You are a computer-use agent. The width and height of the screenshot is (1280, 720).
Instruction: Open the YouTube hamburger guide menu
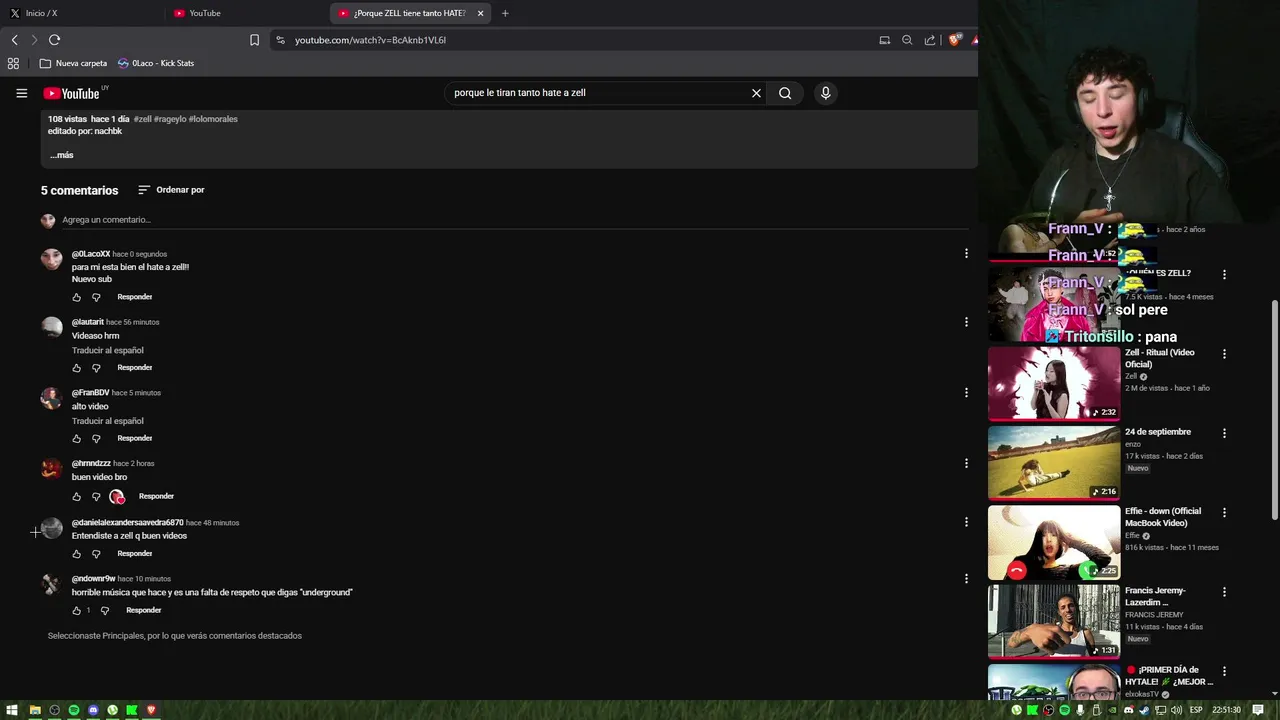click(21, 93)
